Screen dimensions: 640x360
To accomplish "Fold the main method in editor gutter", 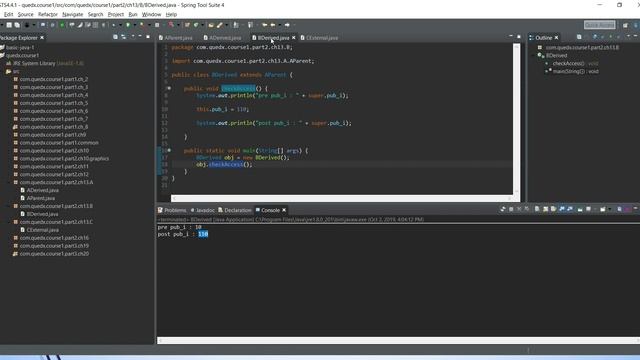I will tap(169, 150).
